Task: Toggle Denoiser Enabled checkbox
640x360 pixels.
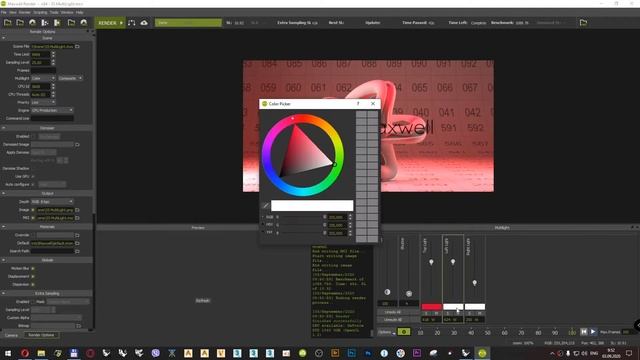Action: (x=33, y=136)
